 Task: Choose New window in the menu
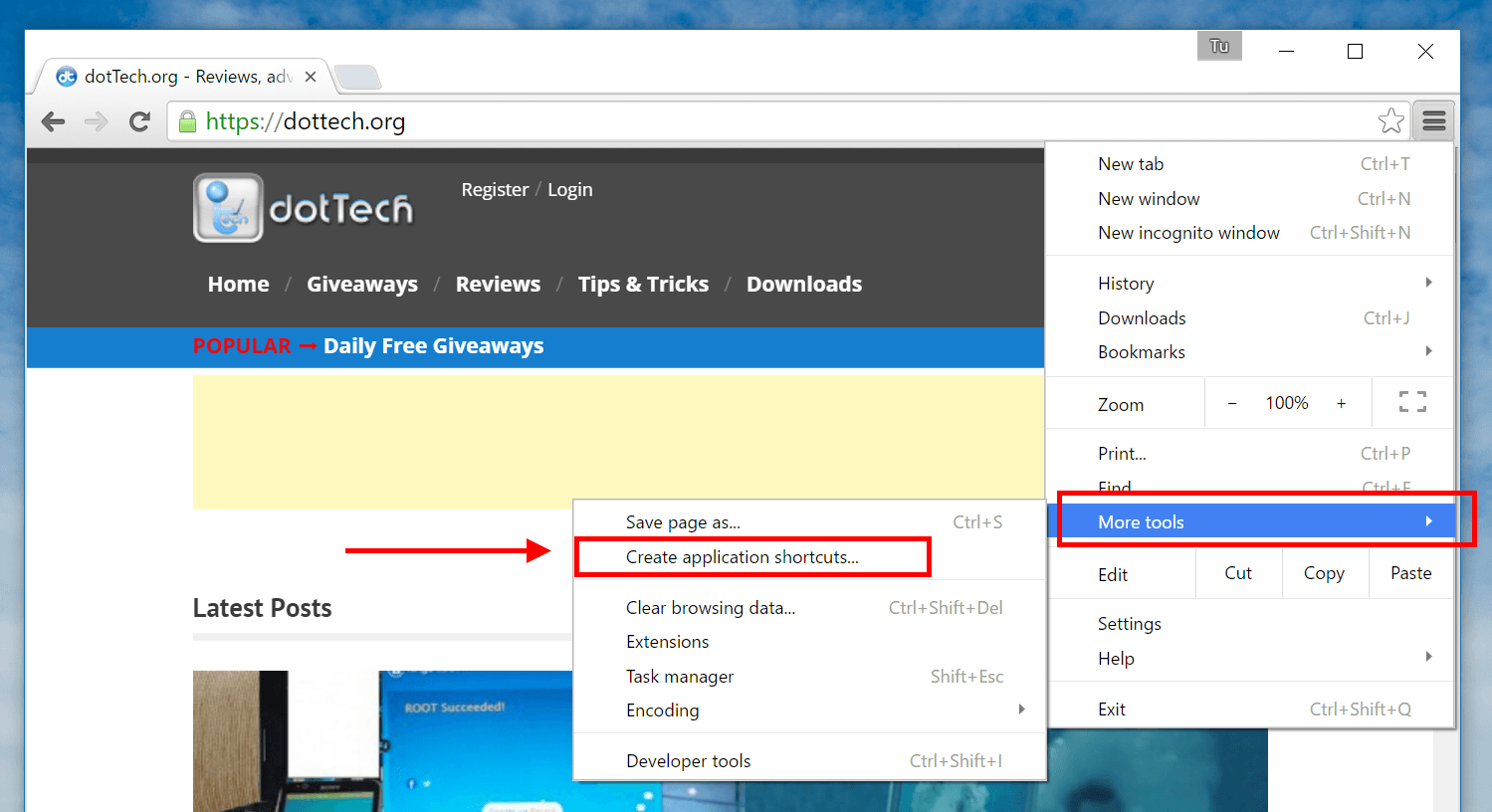coord(1250,199)
